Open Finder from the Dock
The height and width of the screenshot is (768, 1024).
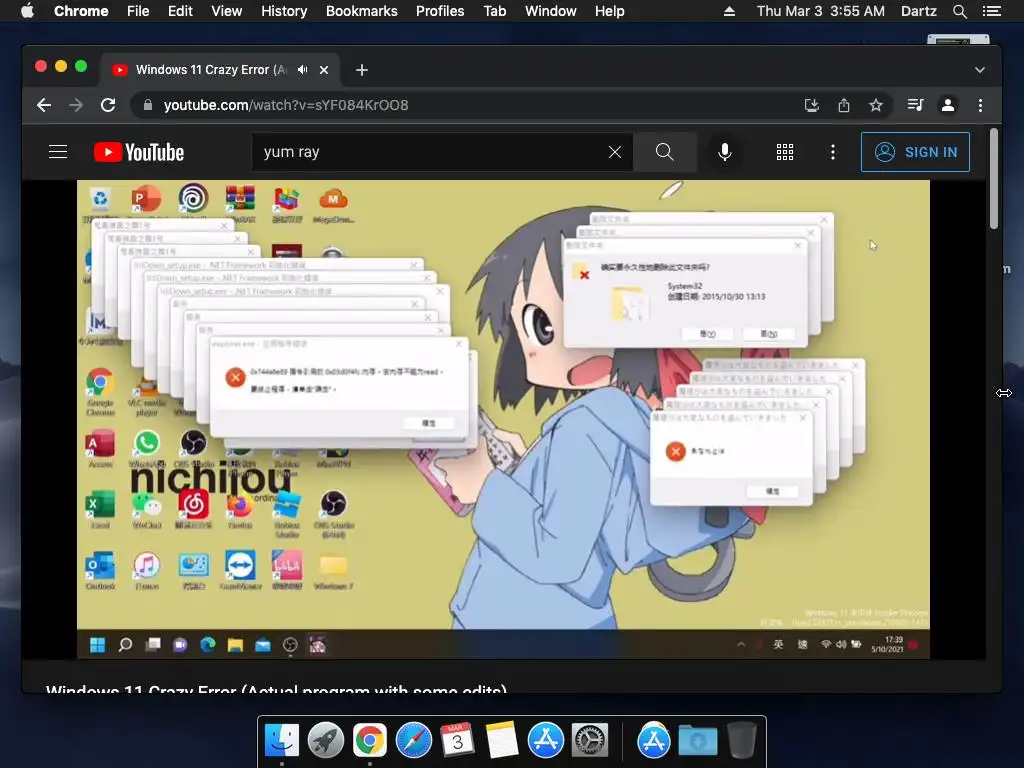click(x=281, y=741)
